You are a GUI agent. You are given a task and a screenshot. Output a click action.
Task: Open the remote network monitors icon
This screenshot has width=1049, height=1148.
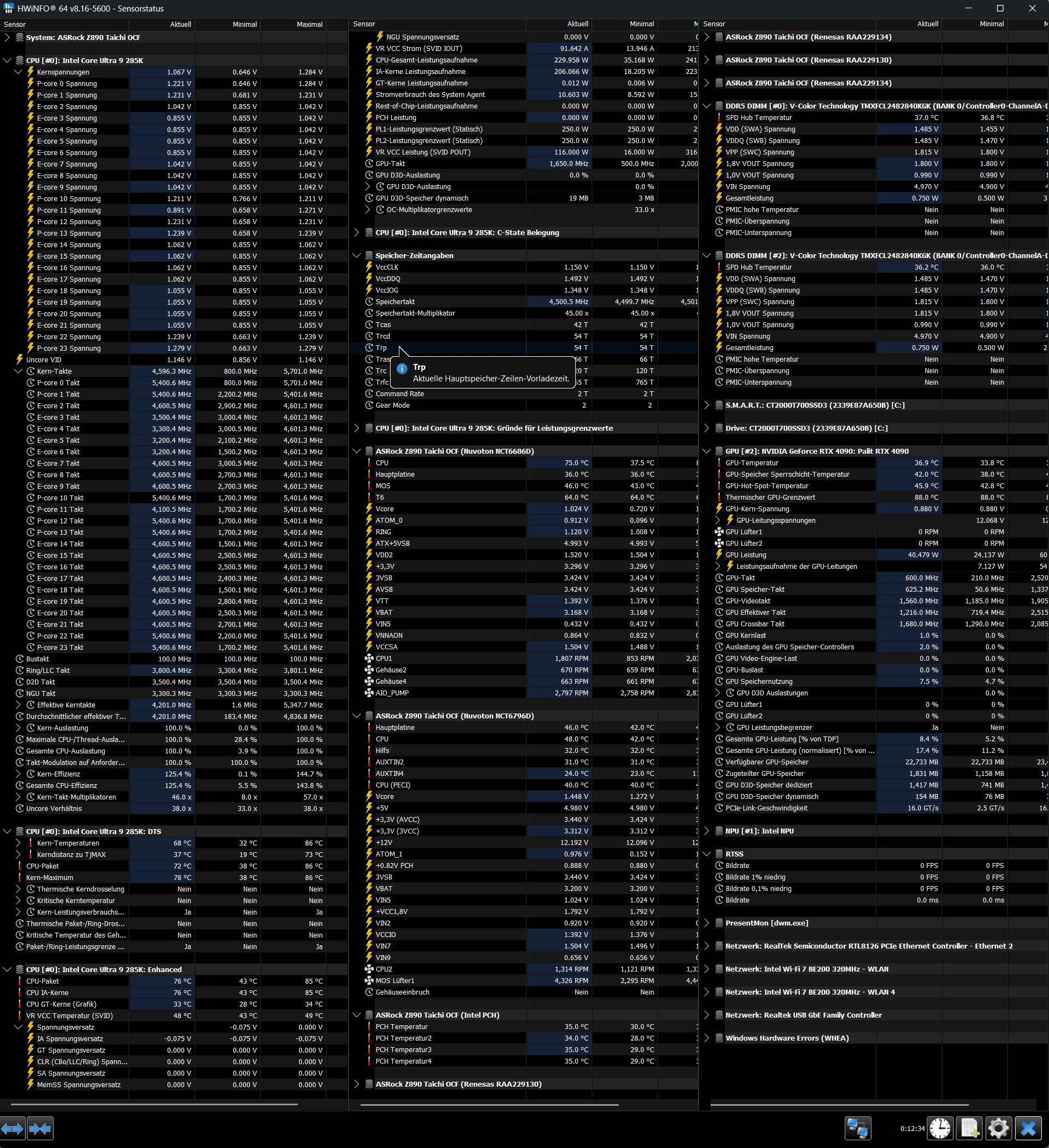click(x=858, y=1128)
